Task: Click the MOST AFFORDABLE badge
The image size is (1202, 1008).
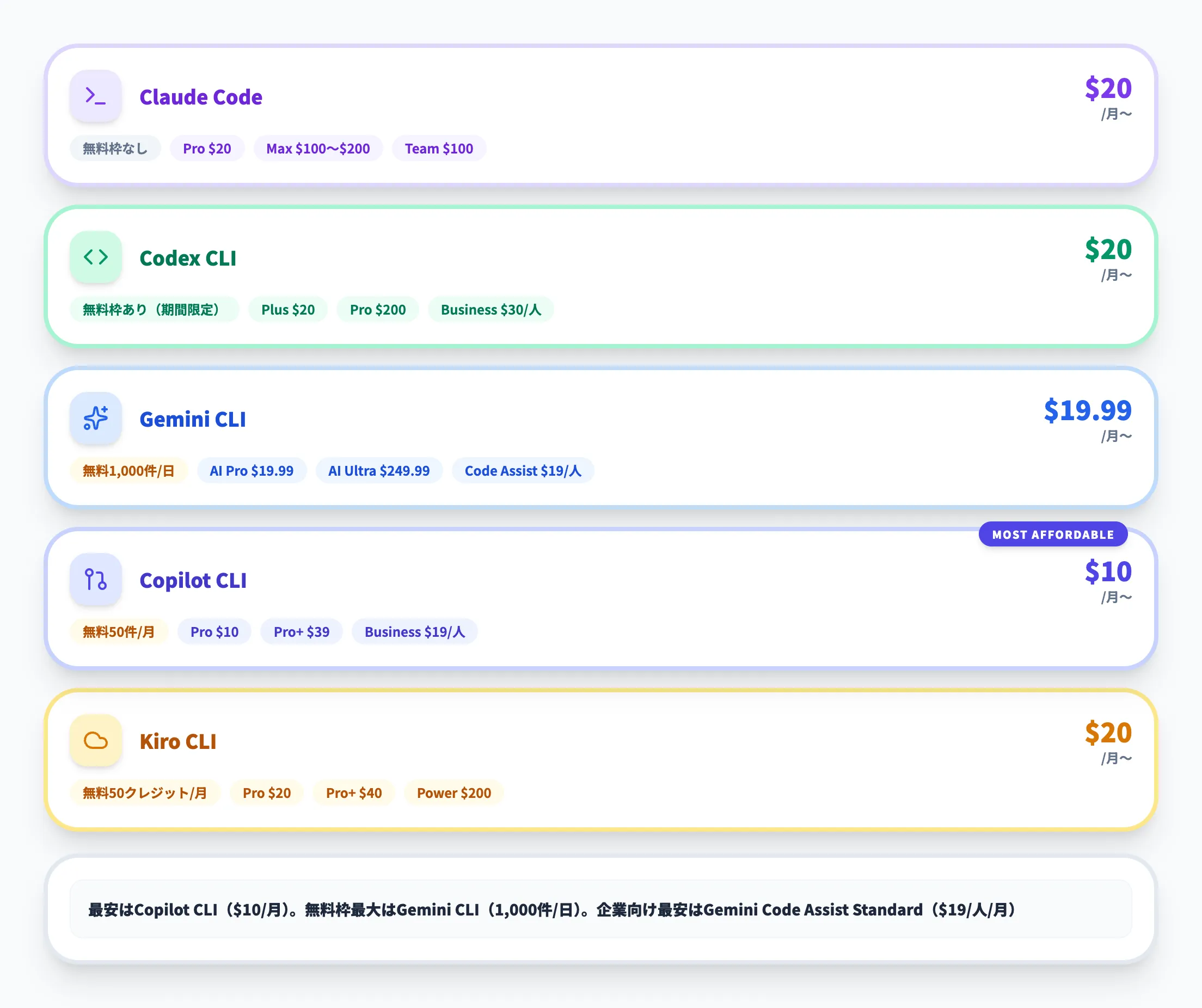Action: [1053, 534]
